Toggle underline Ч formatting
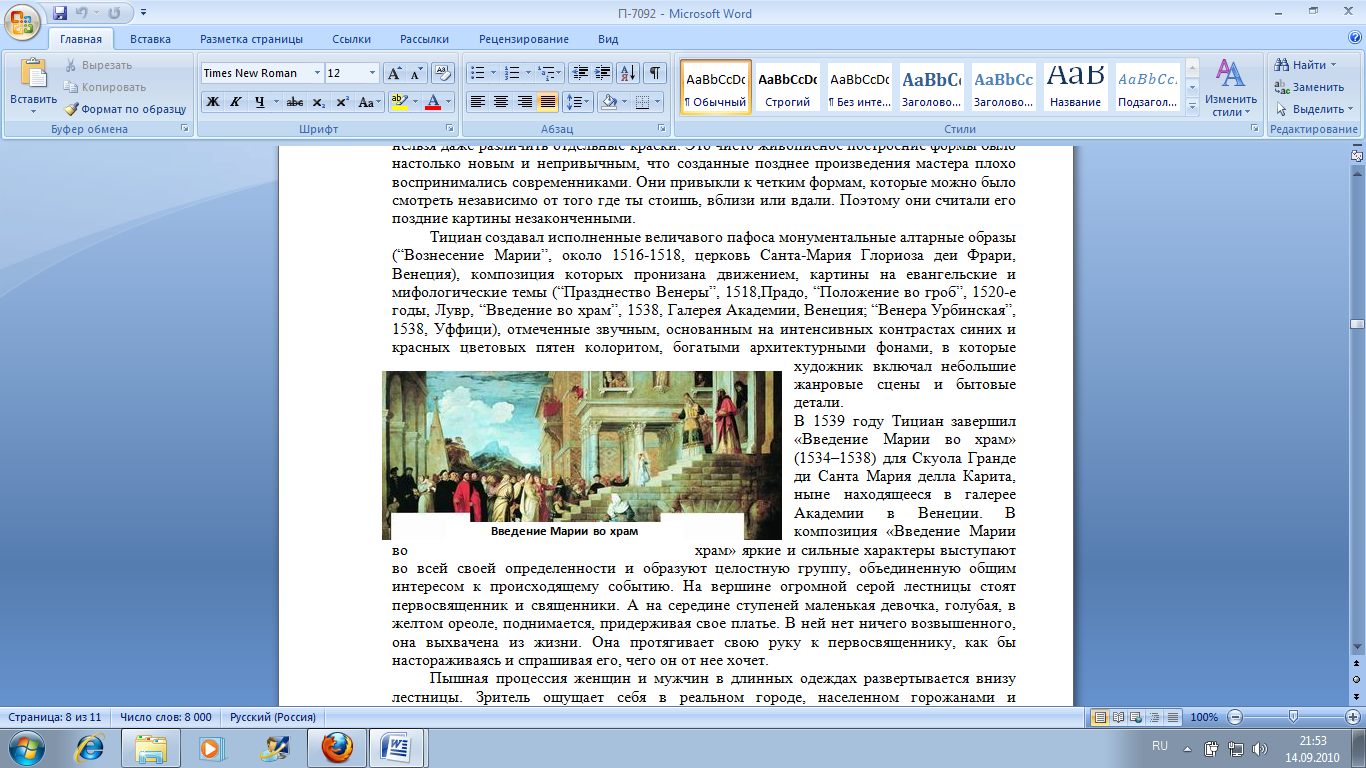 [259, 102]
